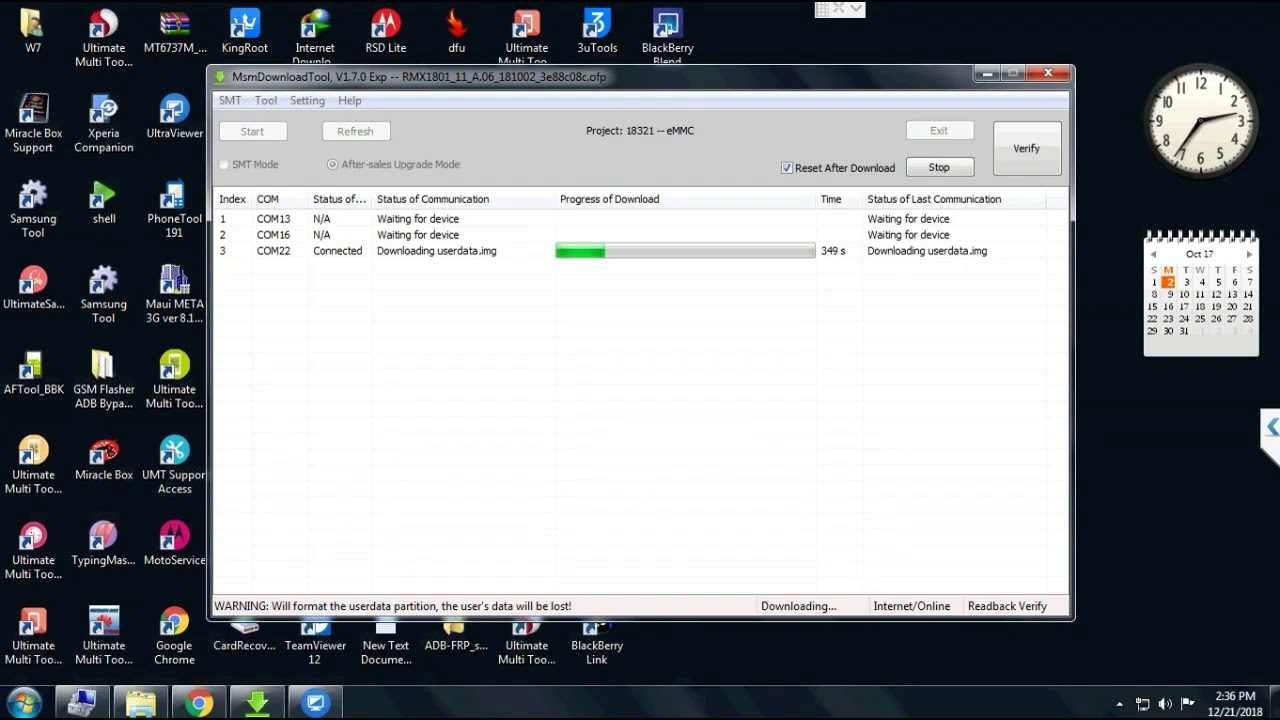
Task: Launch Maui META 3G desktop icon
Action: (x=175, y=295)
